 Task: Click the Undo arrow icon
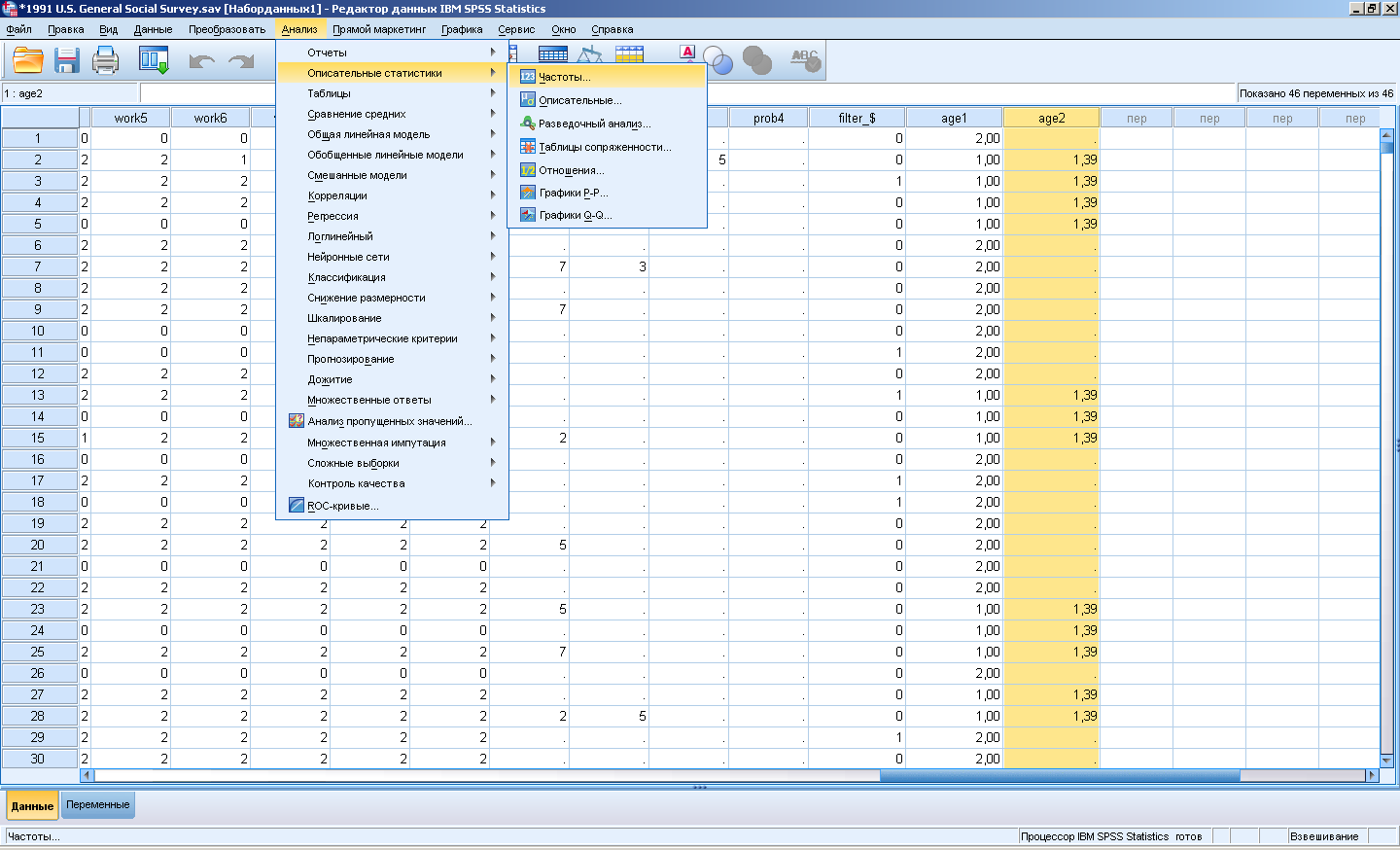[x=201, y=61]
